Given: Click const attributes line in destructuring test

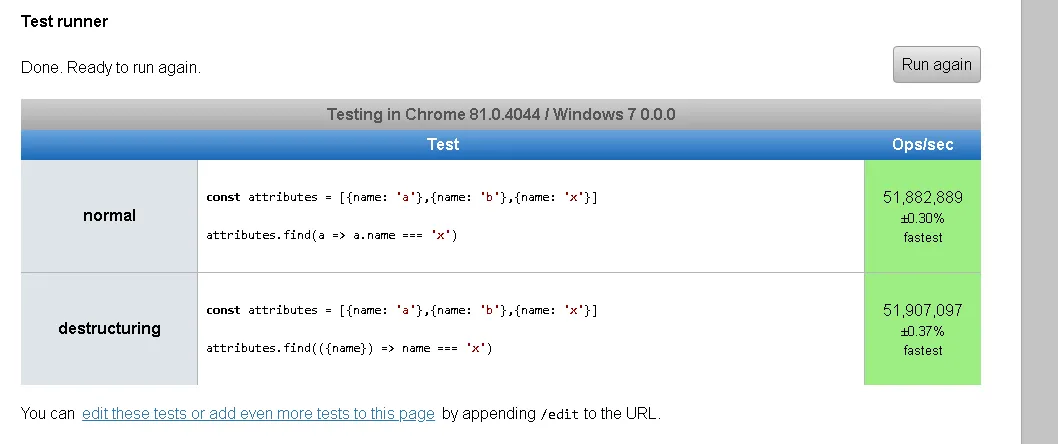Looking at the screenshot, I should tap(402, 310).
